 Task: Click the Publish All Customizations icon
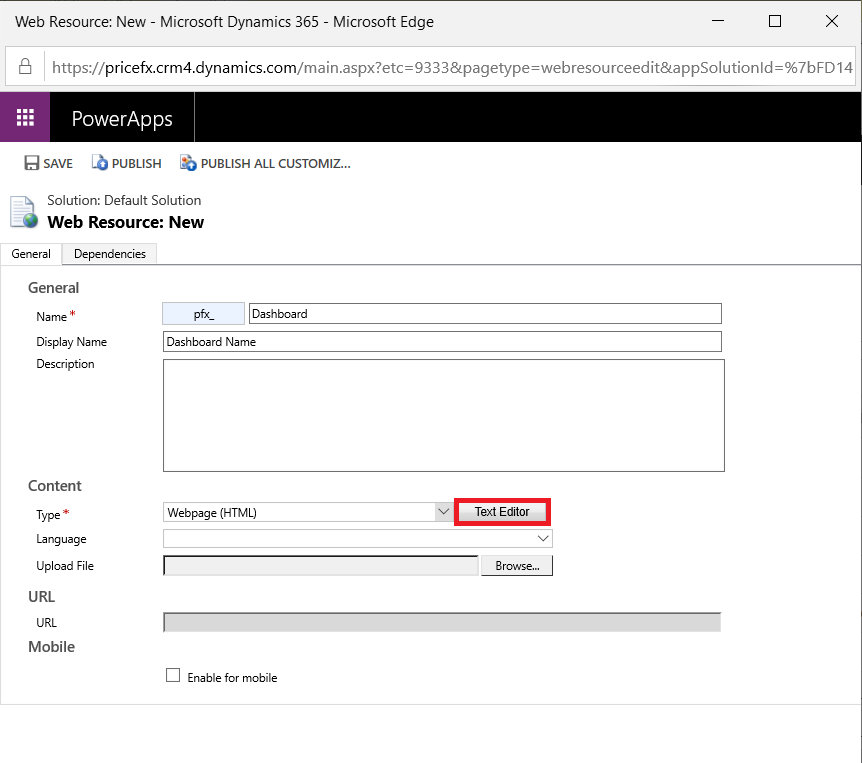(x=187, y=163)
